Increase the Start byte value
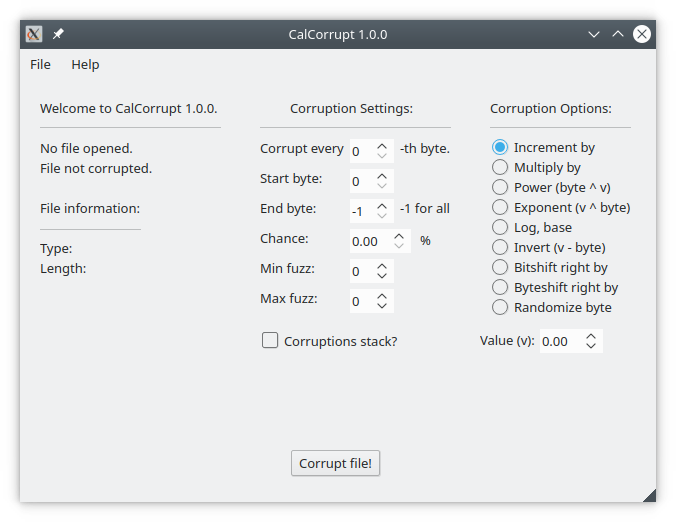 click(382, 177)
